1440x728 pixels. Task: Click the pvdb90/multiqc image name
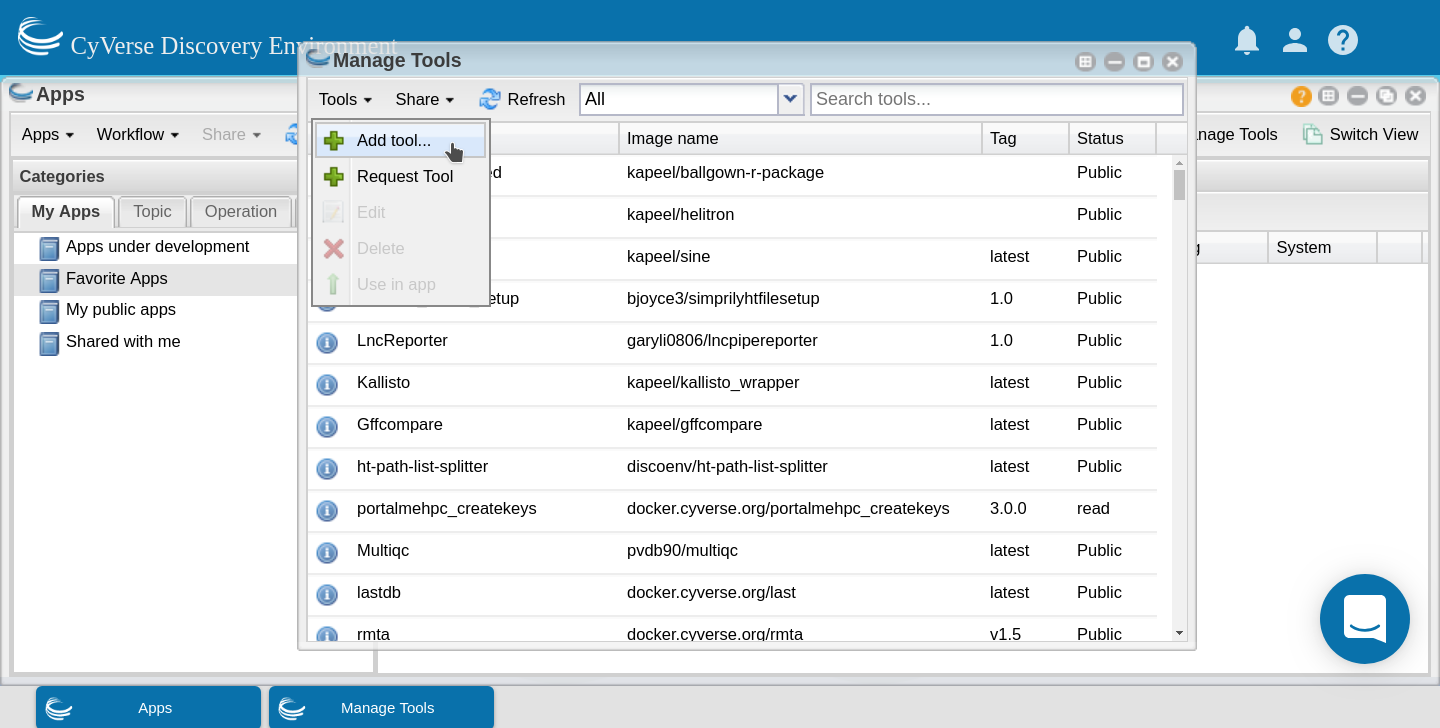pos(682,550)
